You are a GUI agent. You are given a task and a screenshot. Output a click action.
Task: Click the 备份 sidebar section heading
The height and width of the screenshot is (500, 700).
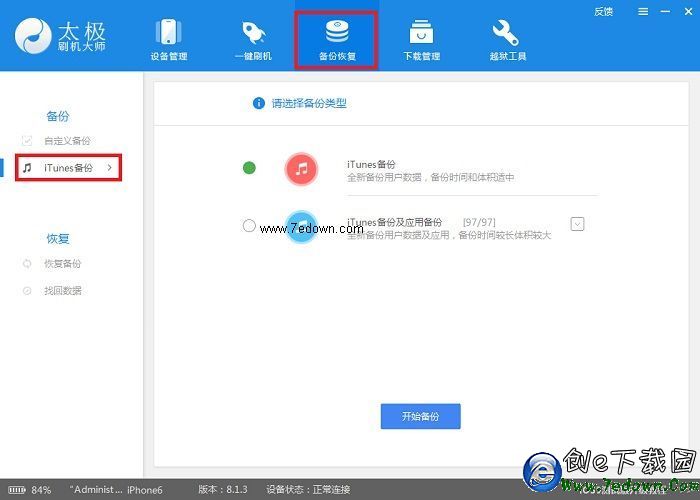coord(58,117)
